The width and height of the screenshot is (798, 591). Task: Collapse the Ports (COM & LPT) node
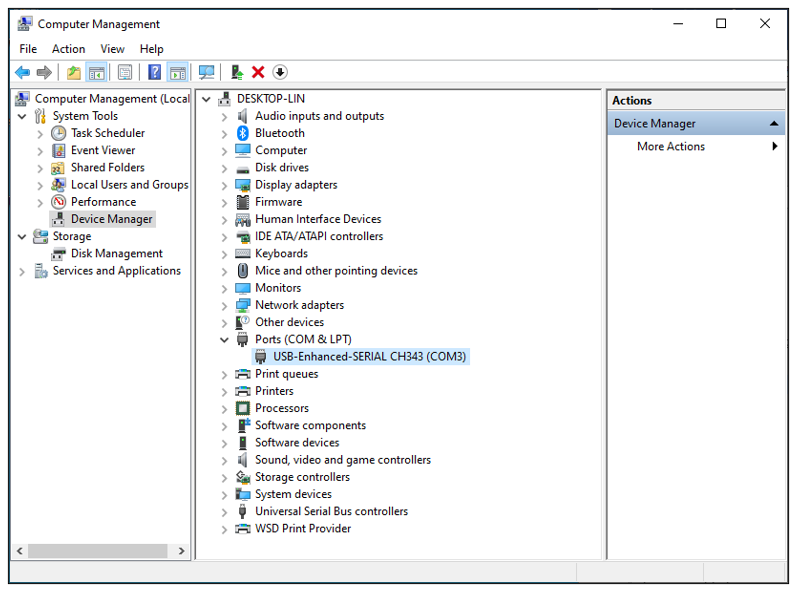pos(224,340)
